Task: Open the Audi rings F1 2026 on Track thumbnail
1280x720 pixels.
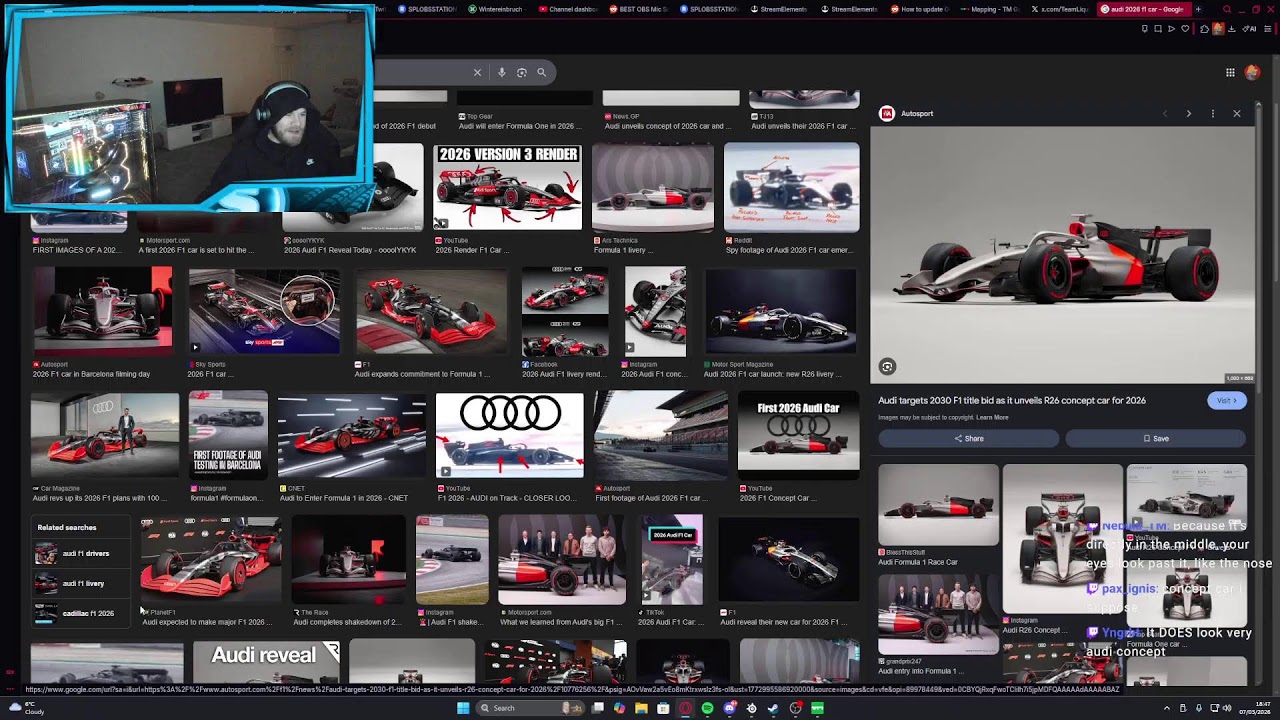Action: click(x=509, y=435)
